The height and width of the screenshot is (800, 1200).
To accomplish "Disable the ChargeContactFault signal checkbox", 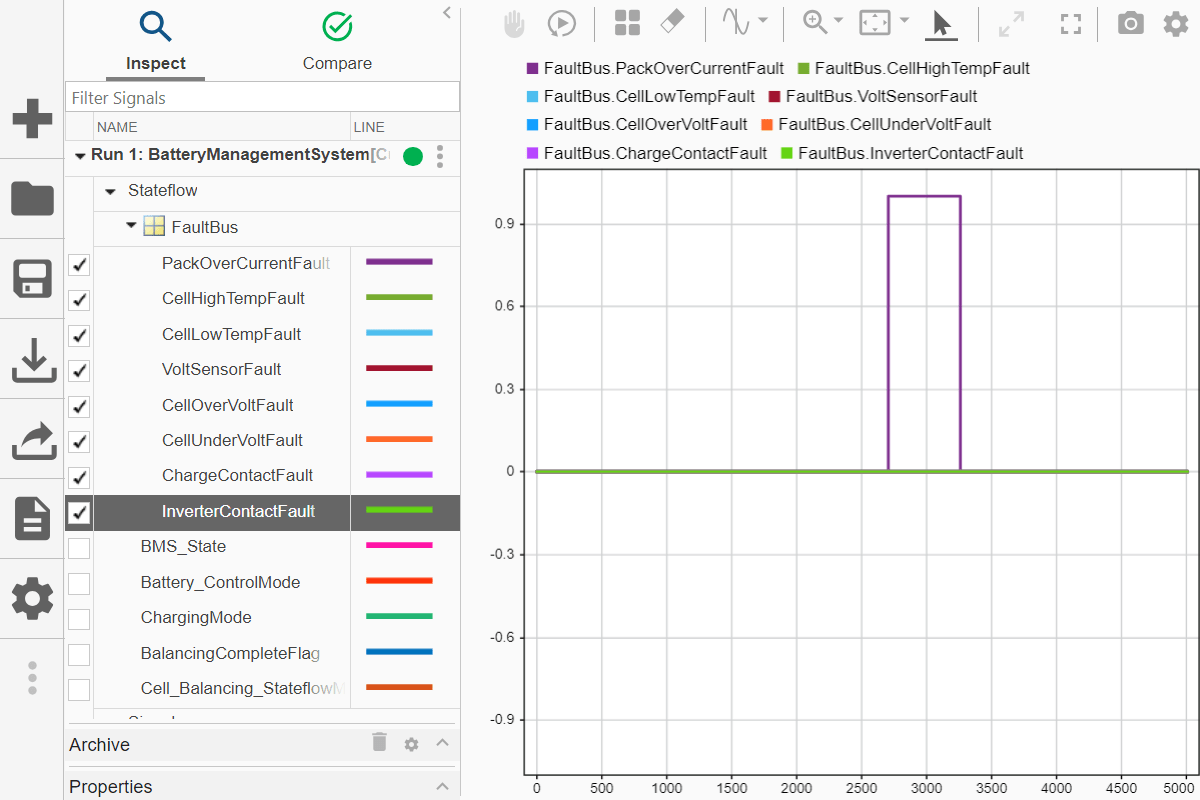I will (x=79, y=477).
